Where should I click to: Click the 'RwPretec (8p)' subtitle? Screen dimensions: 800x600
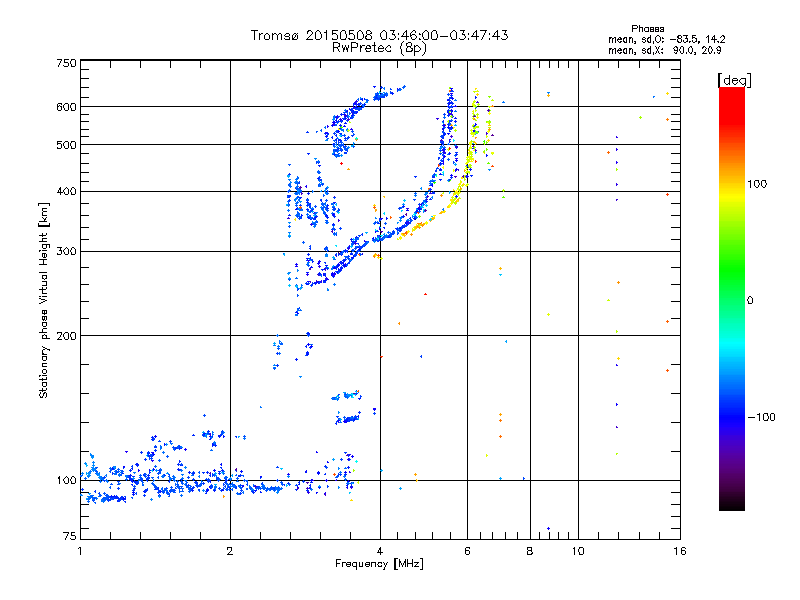point(379,48)
